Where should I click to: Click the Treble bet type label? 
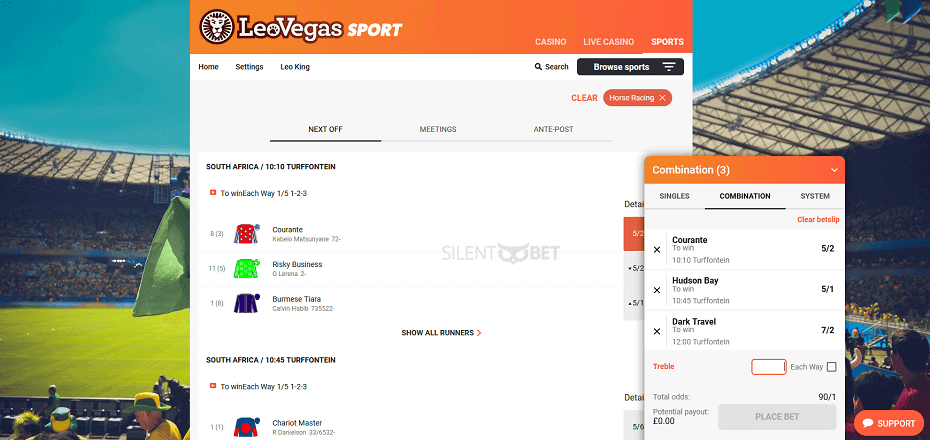(x=664, y=366)
